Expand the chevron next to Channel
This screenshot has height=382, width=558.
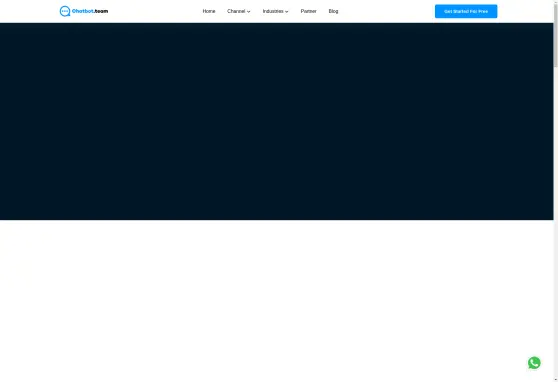tap(248, 11)
